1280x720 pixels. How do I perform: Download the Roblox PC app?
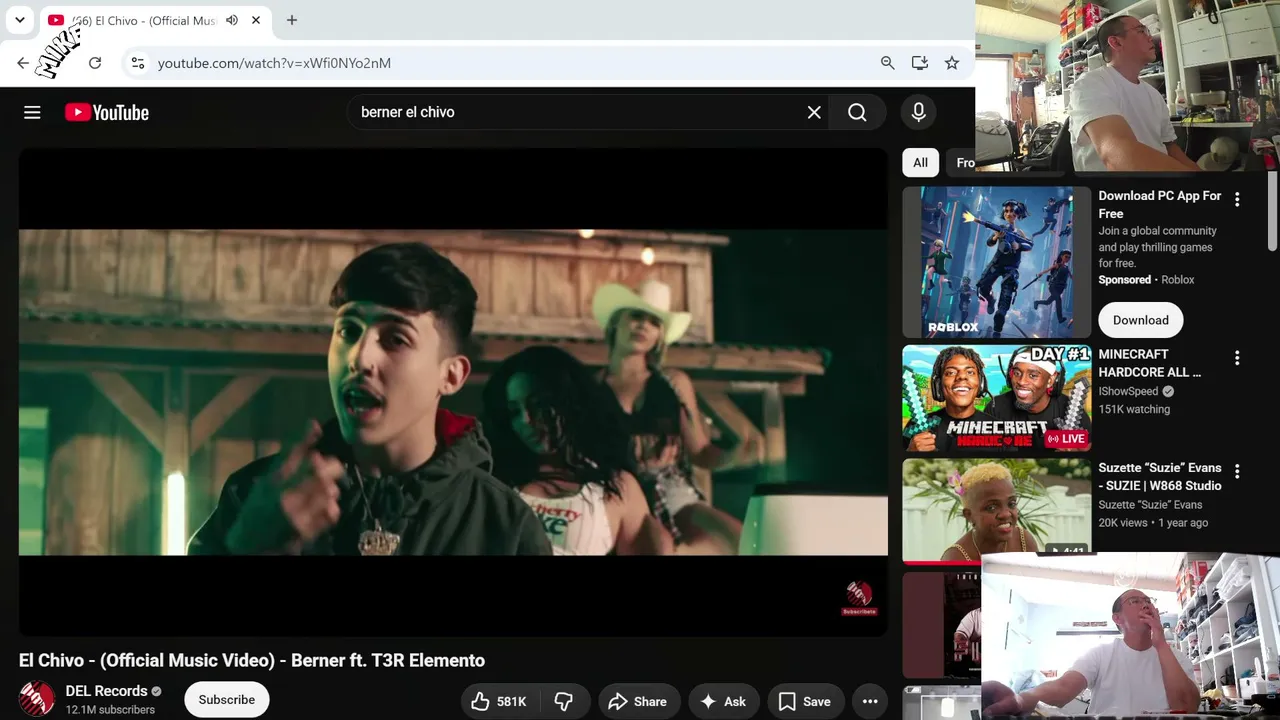pyautogui.click(x=1141, y=320)
